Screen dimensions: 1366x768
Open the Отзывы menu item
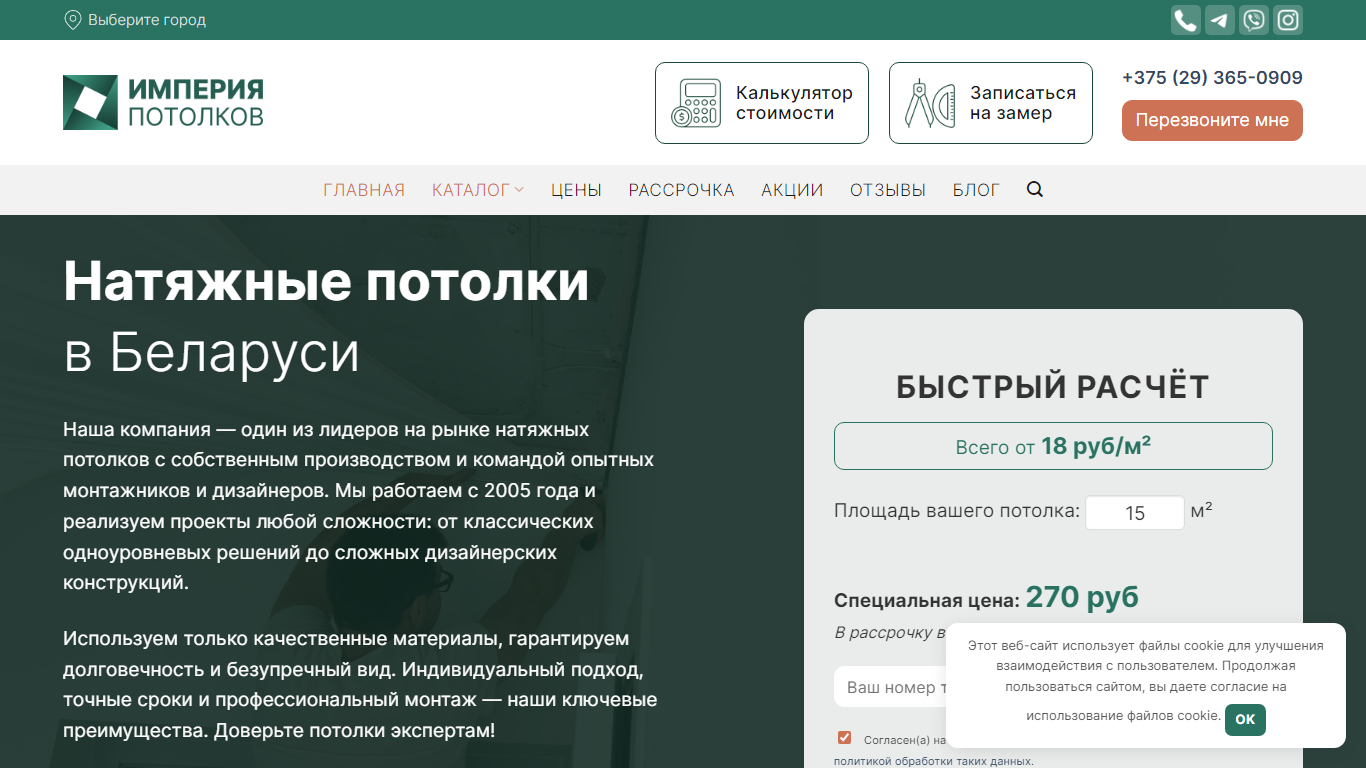point(888,190)
